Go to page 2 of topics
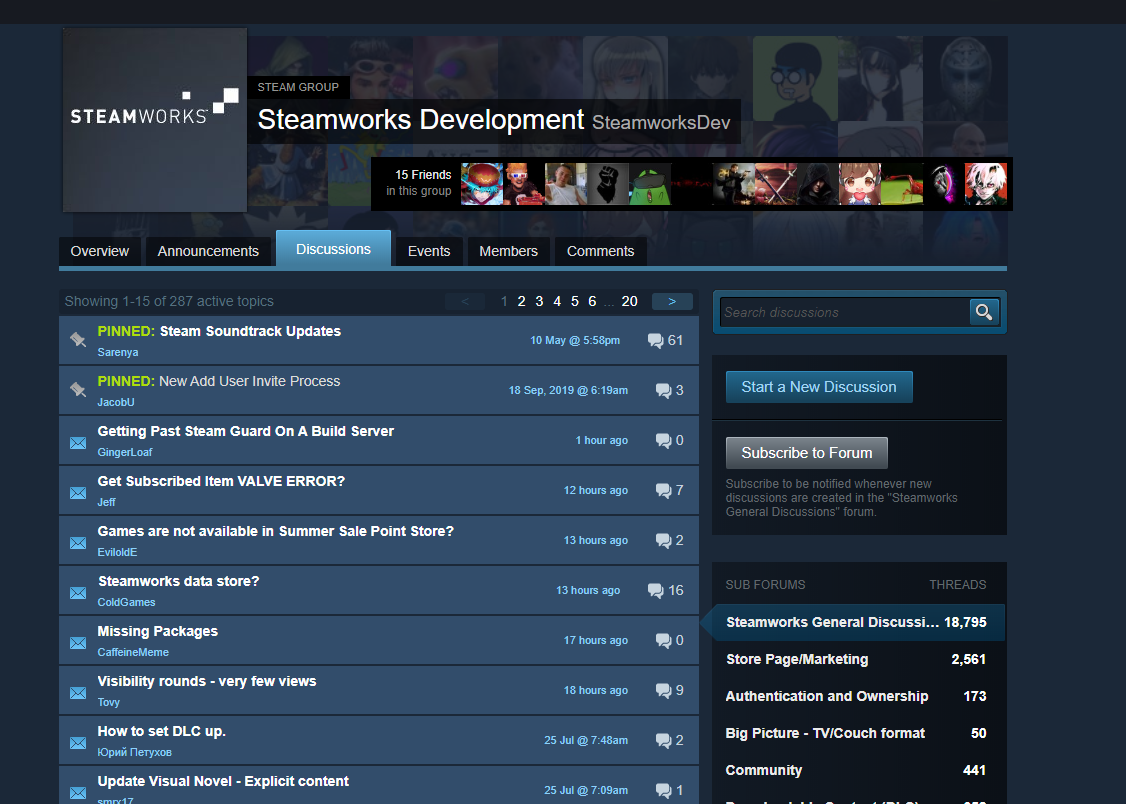1126x804 pixels. [x=521, y=302]
